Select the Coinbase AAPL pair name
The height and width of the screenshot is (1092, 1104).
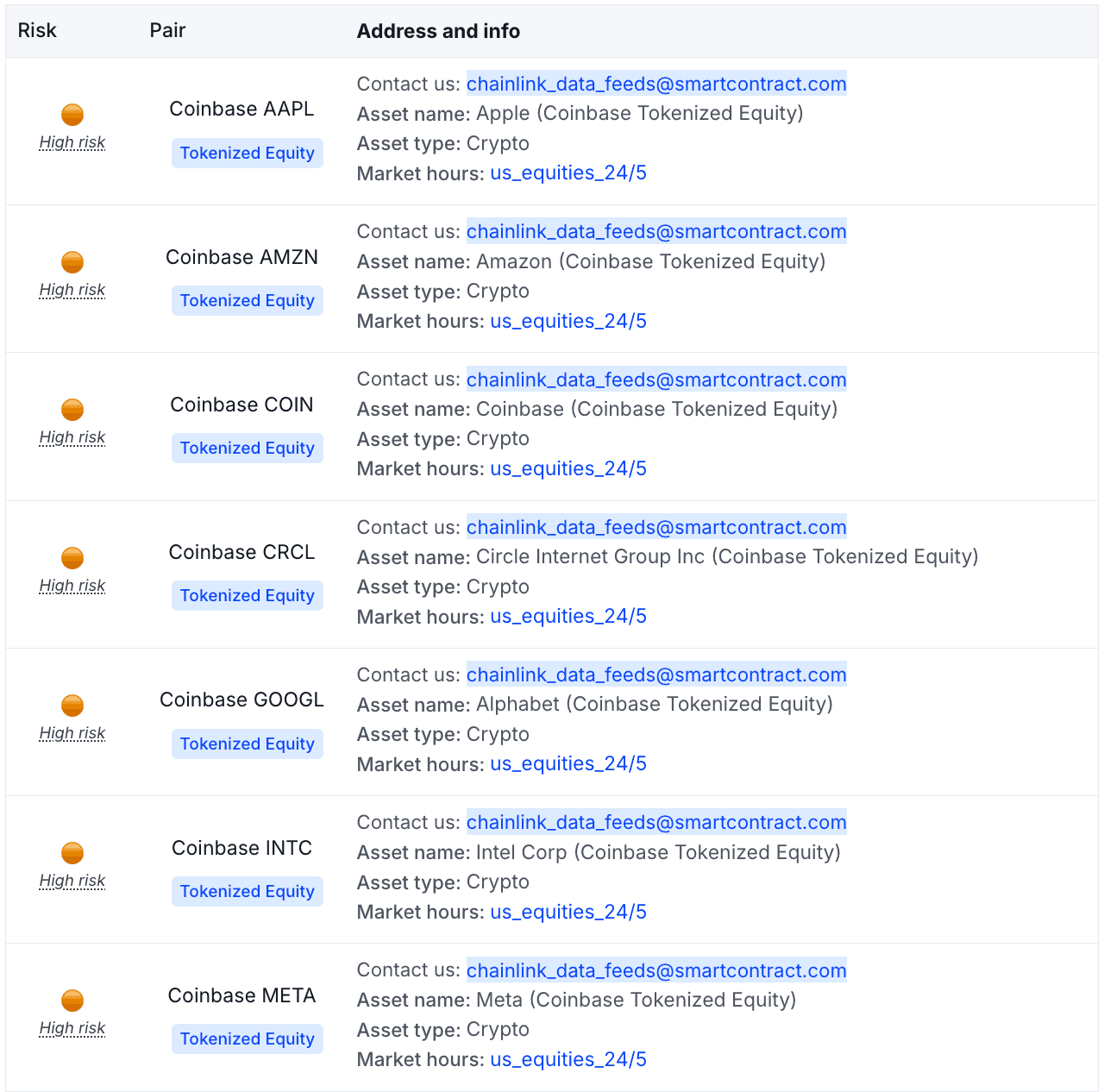[x=241, y=109]
